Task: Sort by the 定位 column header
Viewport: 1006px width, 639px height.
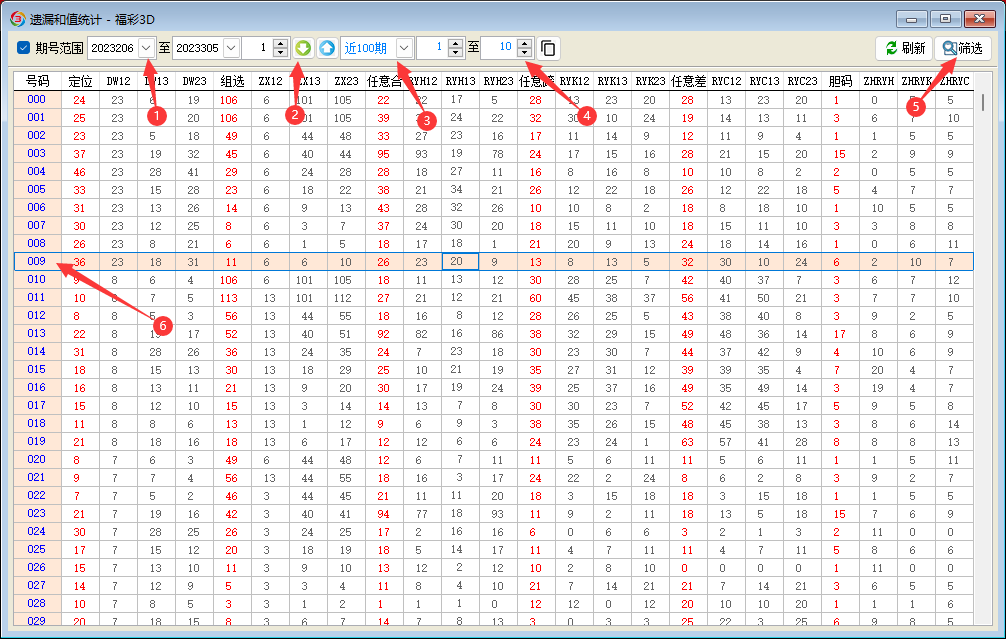Action: tap(80, 81)
